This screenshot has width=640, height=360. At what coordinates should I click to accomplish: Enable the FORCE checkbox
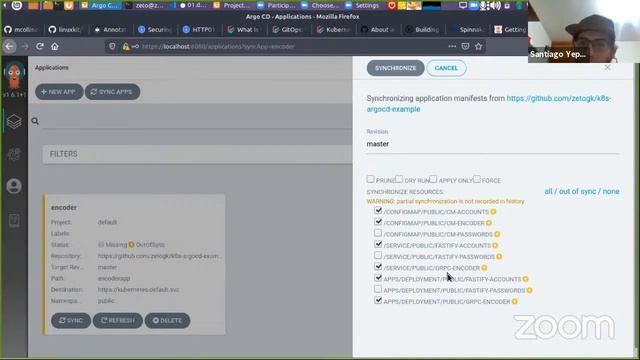coord(476,179)
